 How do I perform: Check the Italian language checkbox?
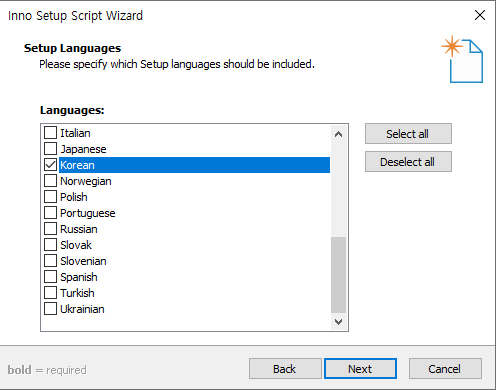click(x=50, y=132)
